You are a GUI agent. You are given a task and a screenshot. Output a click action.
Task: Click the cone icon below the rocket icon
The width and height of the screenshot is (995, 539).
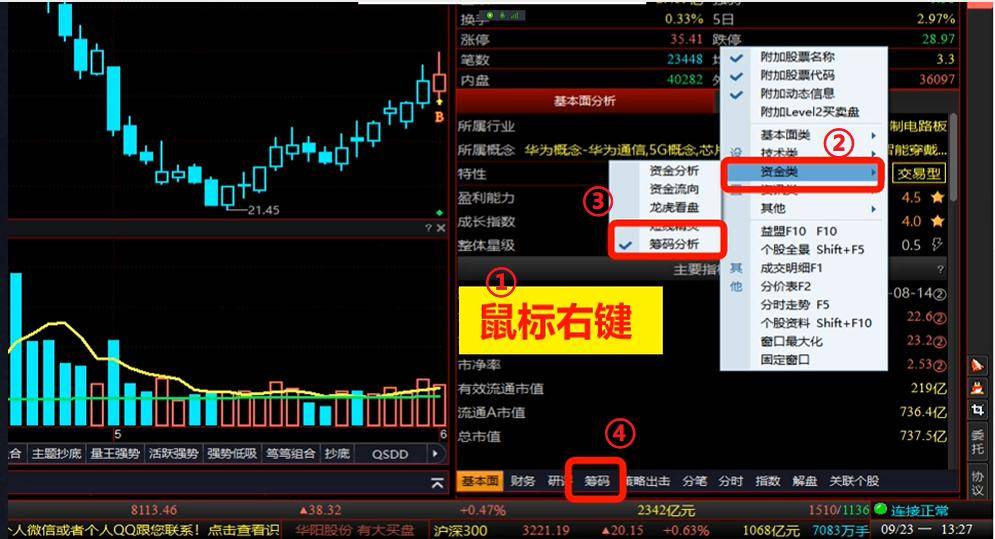977,387
